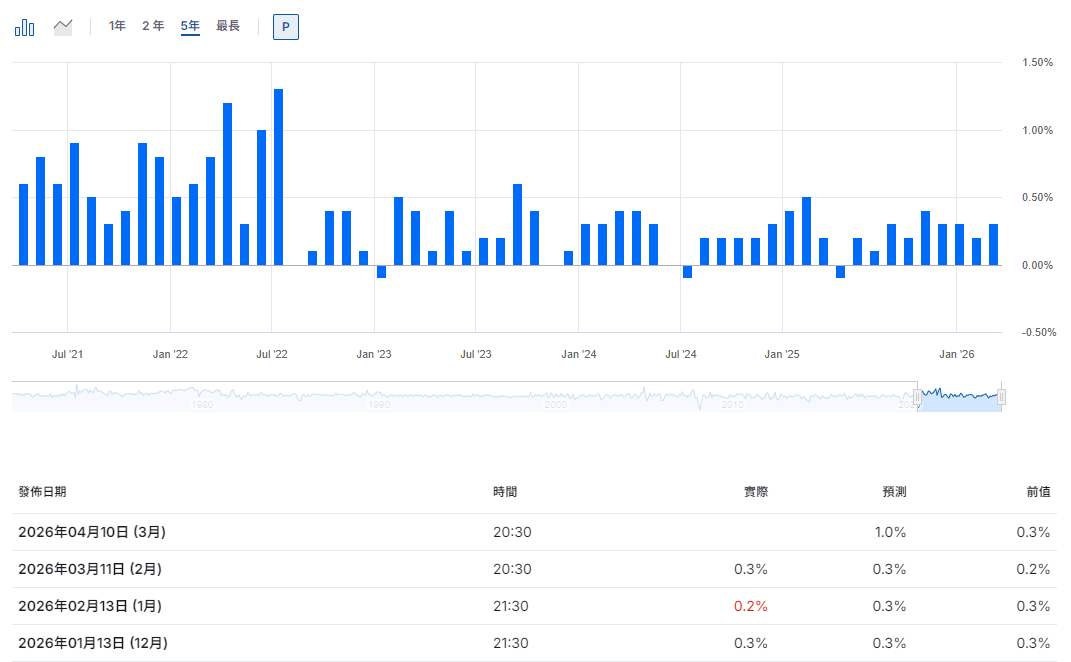Viewport: 1071px width, 662px height.
Task: Click the last bar on the chart's right
Action: pyautogui.click(x=993, y=245)
